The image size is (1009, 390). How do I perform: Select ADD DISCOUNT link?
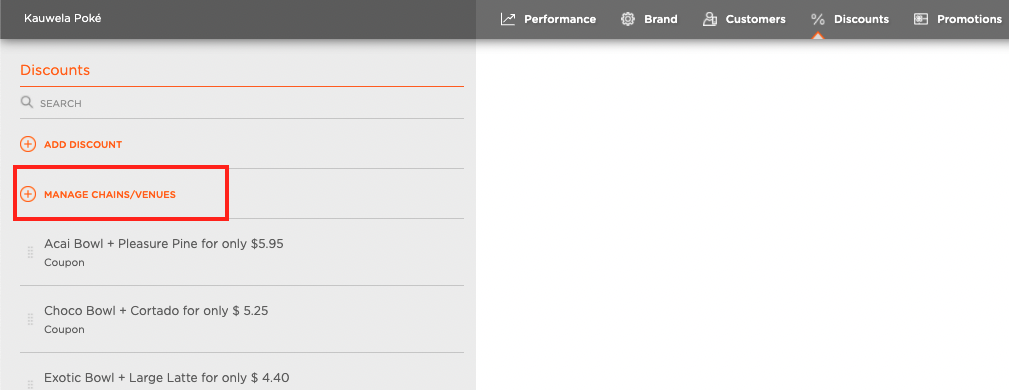pos(83,145)
